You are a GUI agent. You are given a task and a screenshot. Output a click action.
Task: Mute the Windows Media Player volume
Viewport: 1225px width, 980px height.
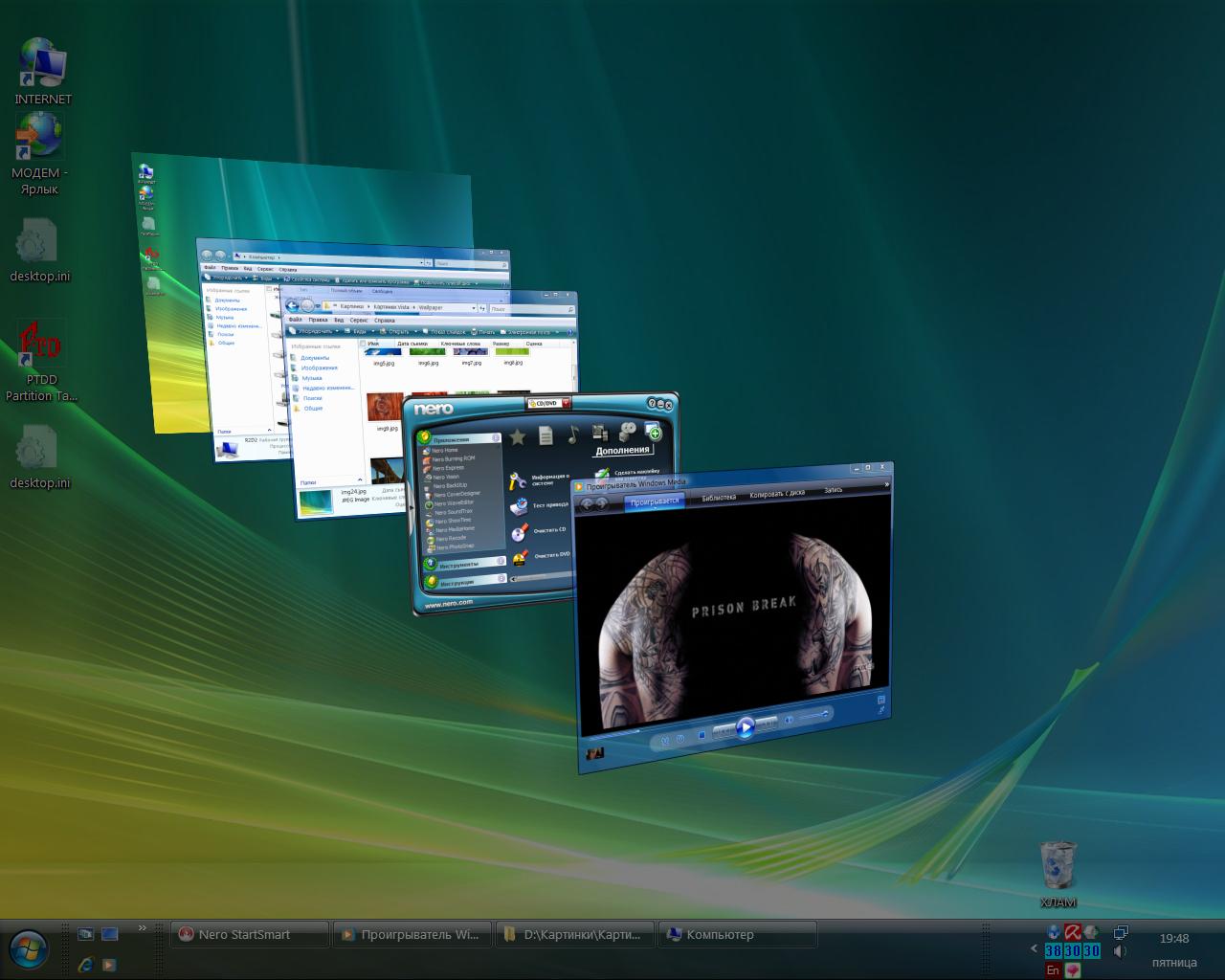[x=790, y=720]
